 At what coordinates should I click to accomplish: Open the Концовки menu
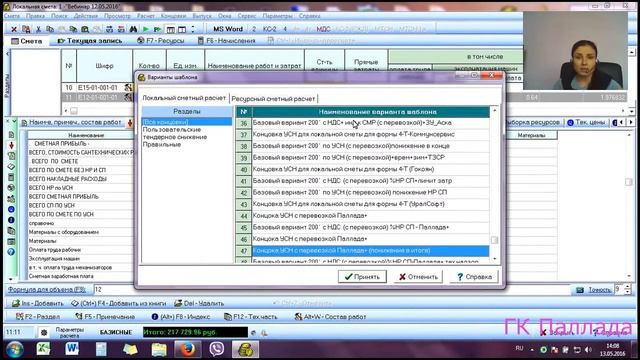pyautogui.click(x=173, y=16)
